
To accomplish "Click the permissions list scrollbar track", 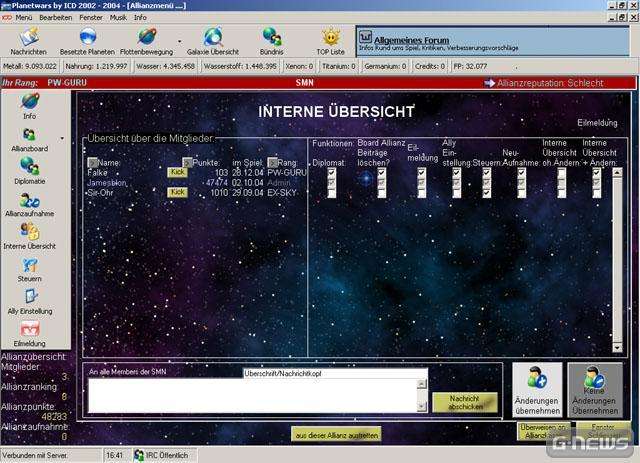I will point(617,260).
